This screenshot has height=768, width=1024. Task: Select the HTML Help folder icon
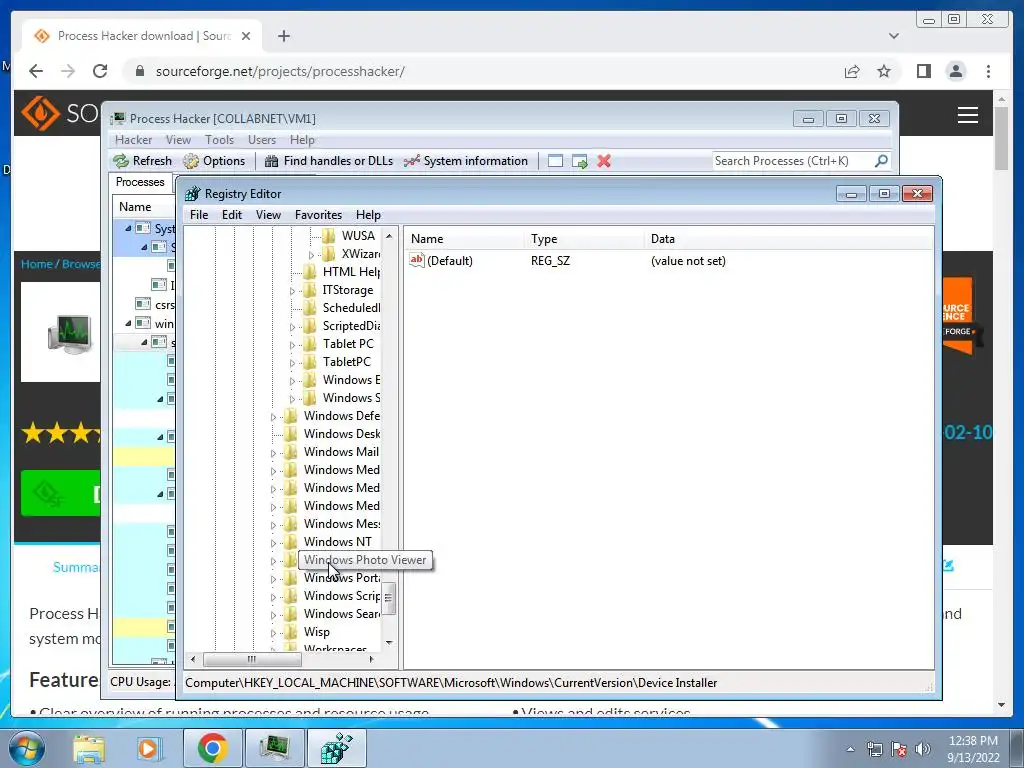[x=310, y=271]
